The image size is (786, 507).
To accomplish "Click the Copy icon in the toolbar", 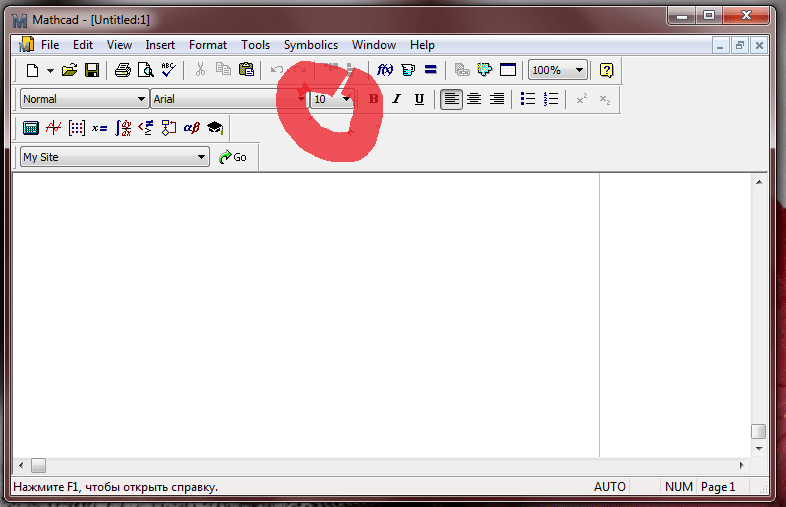I will pos(223,69).
